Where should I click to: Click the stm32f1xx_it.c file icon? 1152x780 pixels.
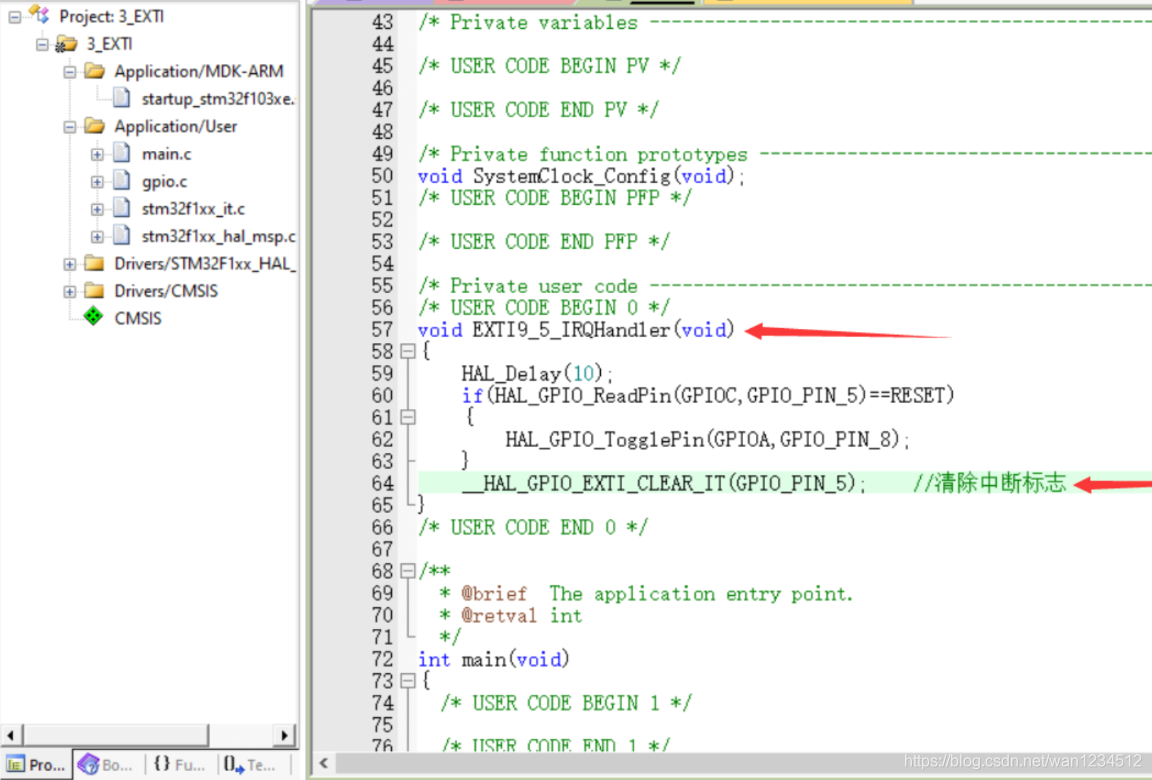121,209
